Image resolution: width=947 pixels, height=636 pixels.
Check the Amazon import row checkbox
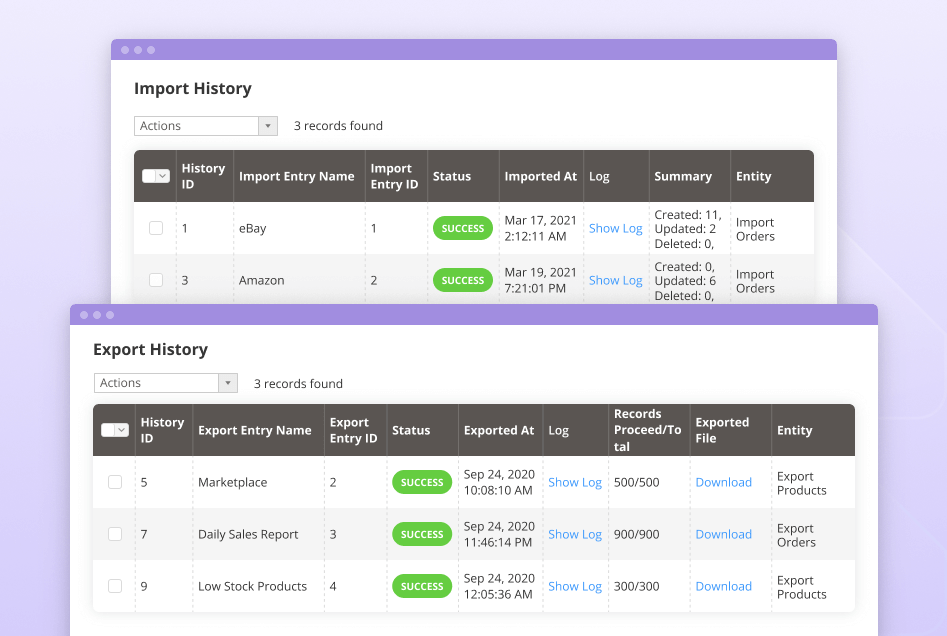(155, 280)
